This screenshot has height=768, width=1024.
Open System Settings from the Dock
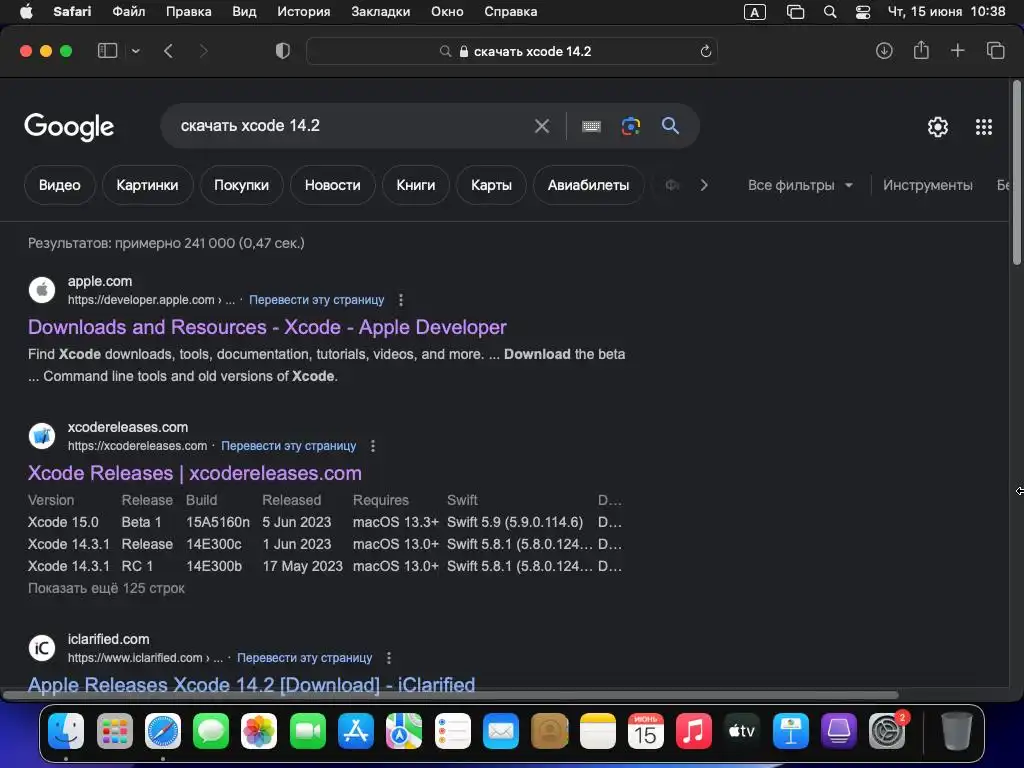pos(887,731)
